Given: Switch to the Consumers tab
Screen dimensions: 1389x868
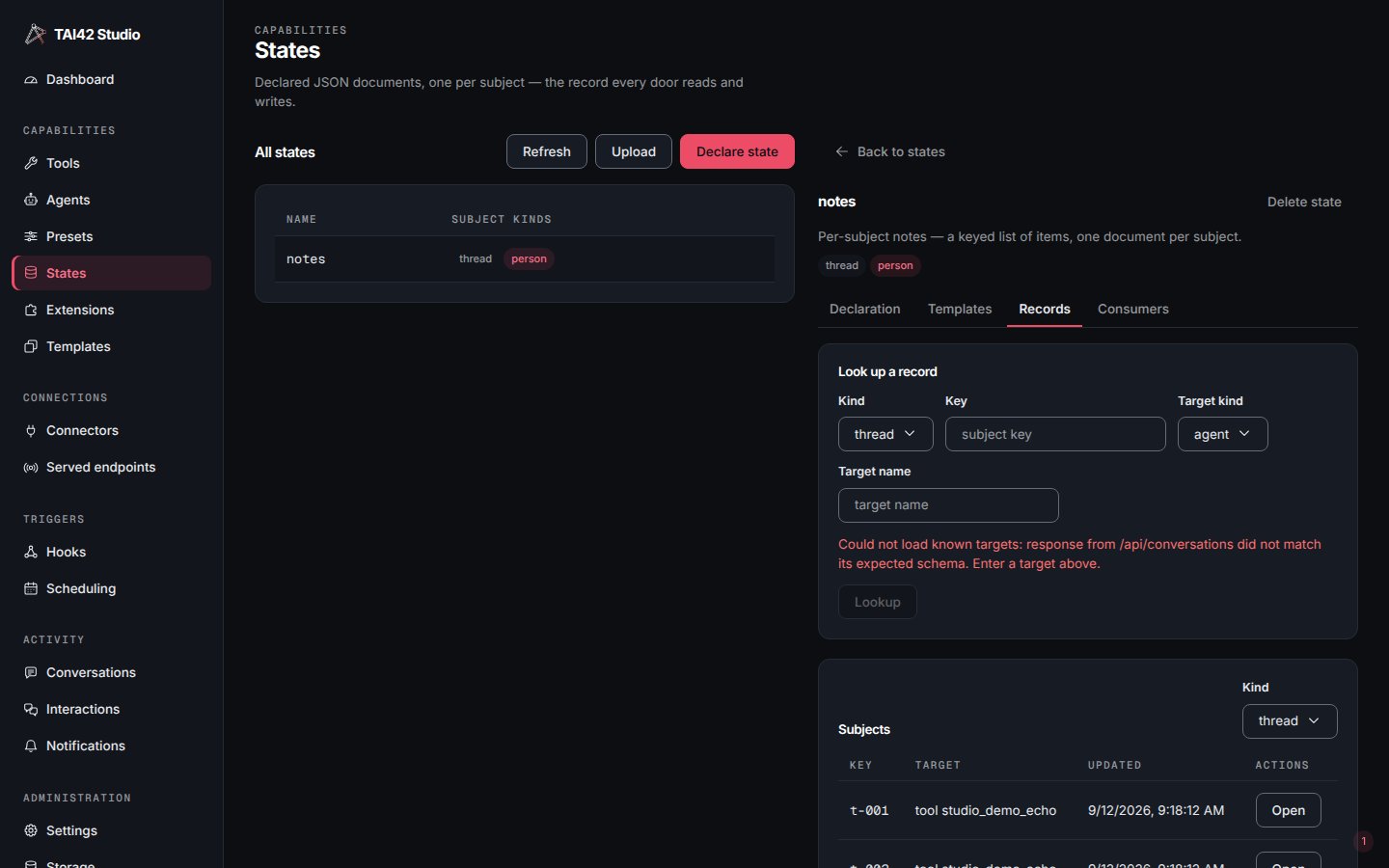Looking at the screenshot, I should click(x=1133, y=310).
